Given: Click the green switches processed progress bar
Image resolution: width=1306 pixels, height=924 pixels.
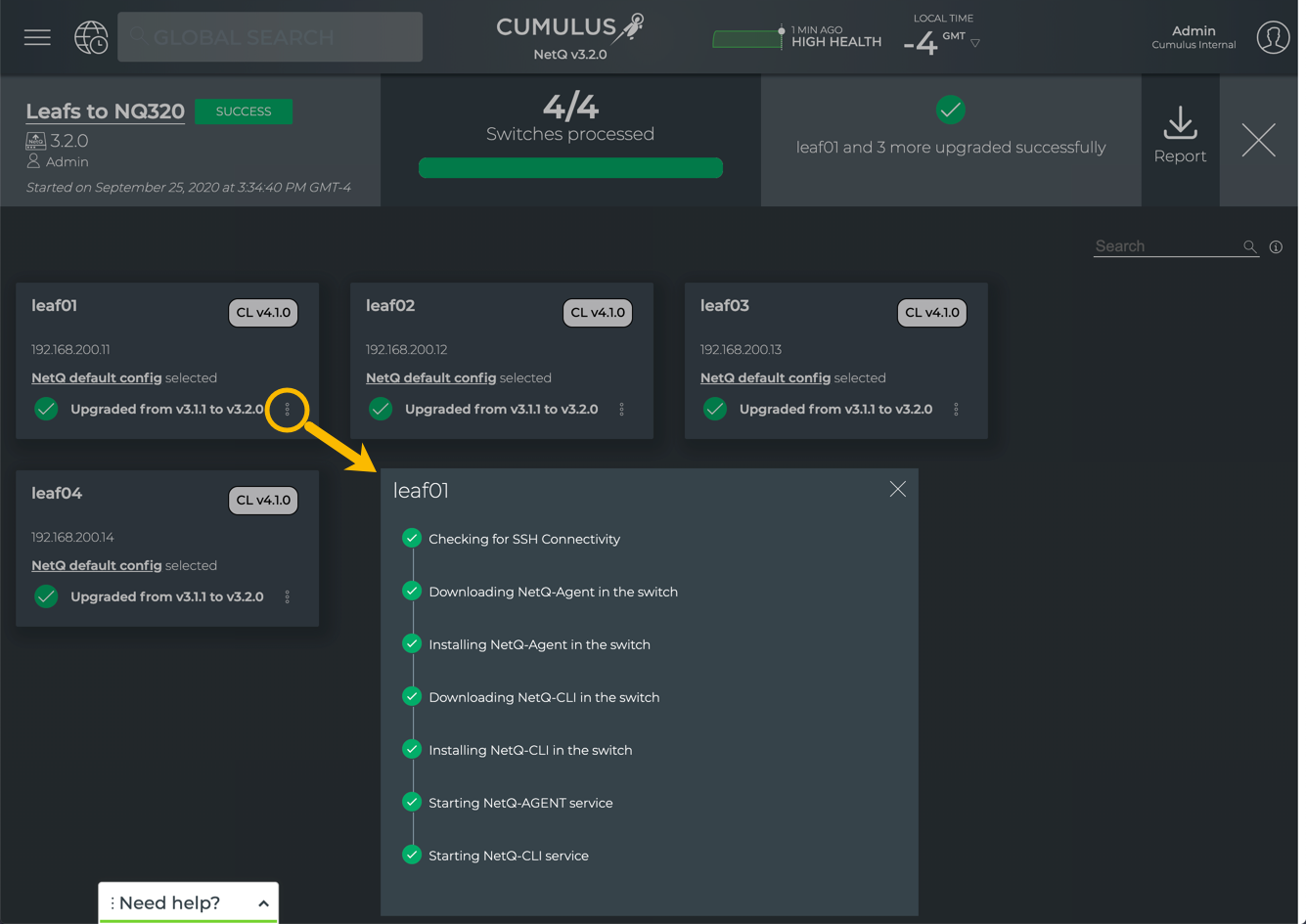Looking at the screenshot, I should coord(570,168).
